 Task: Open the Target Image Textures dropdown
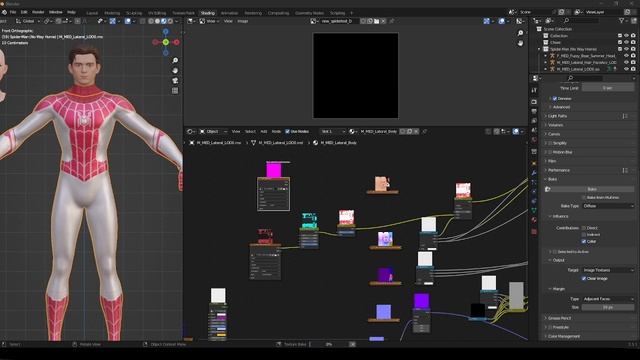click(x=608, y=270)
